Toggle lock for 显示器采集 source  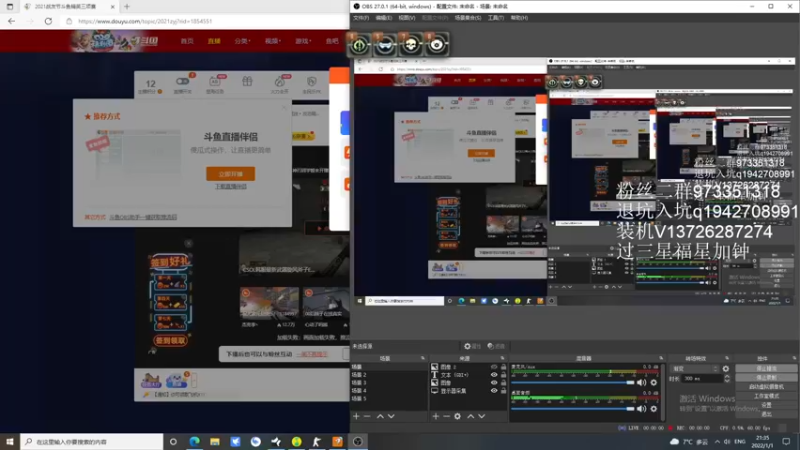click(504, 391)
